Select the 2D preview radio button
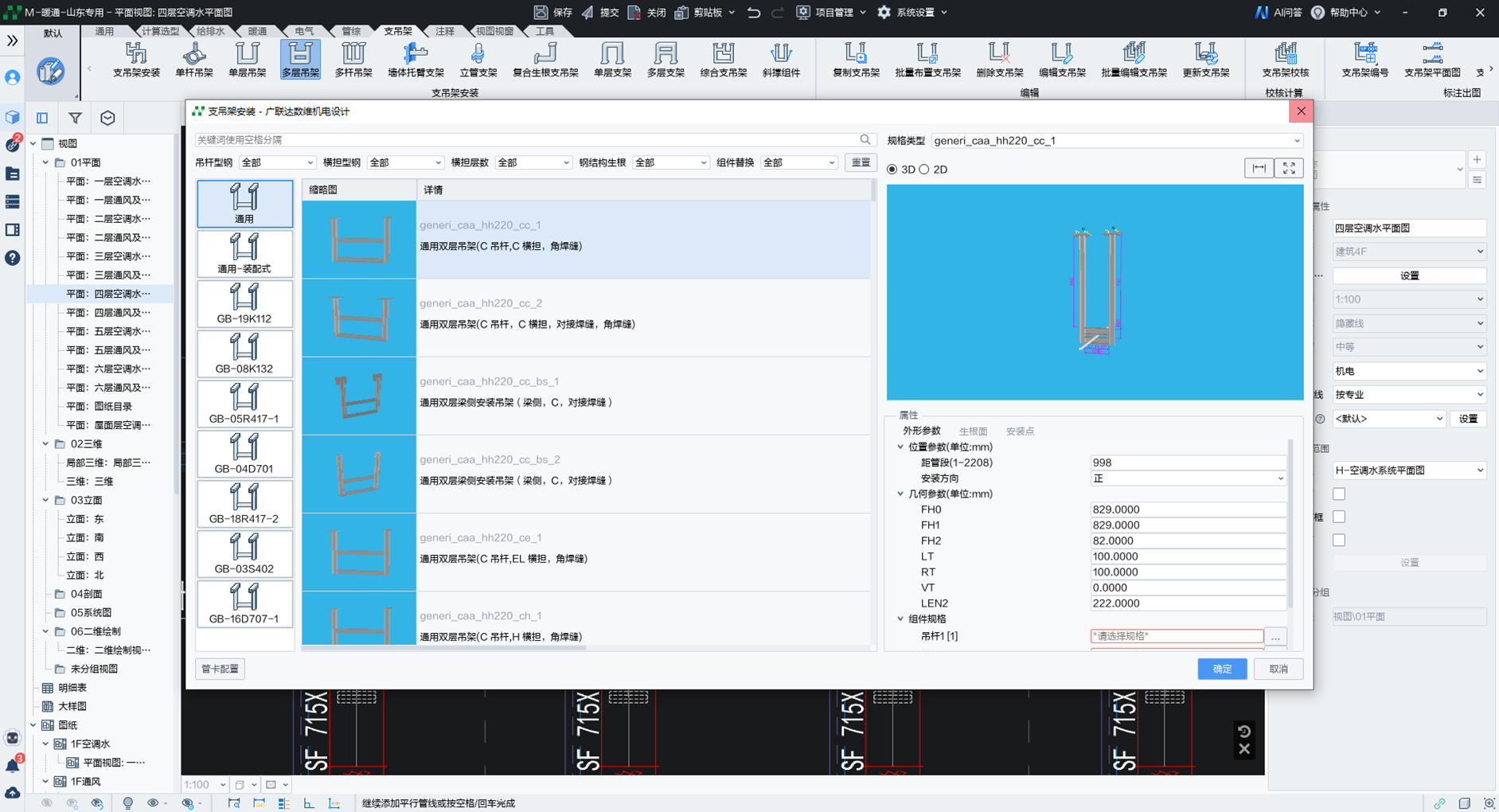Screen dimensions: 1499x812 (x=924, y=170)
